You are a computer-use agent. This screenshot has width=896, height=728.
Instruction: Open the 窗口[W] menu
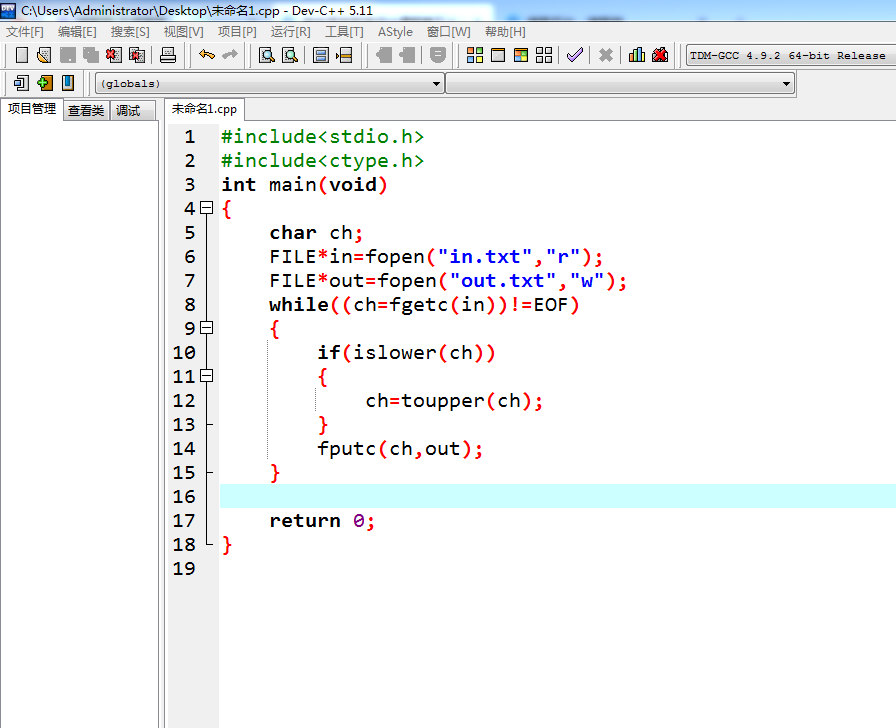point(449,31)
